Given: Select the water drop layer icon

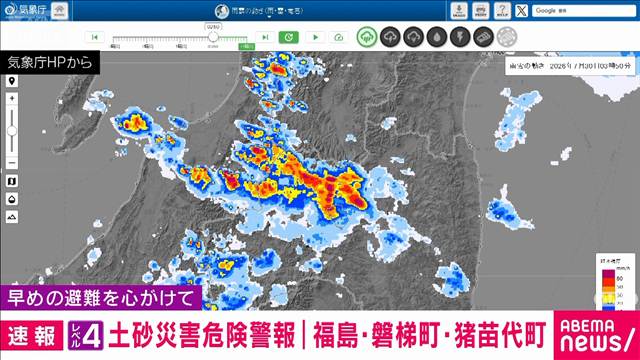Looking at the screenshot, I should point(437,37).
